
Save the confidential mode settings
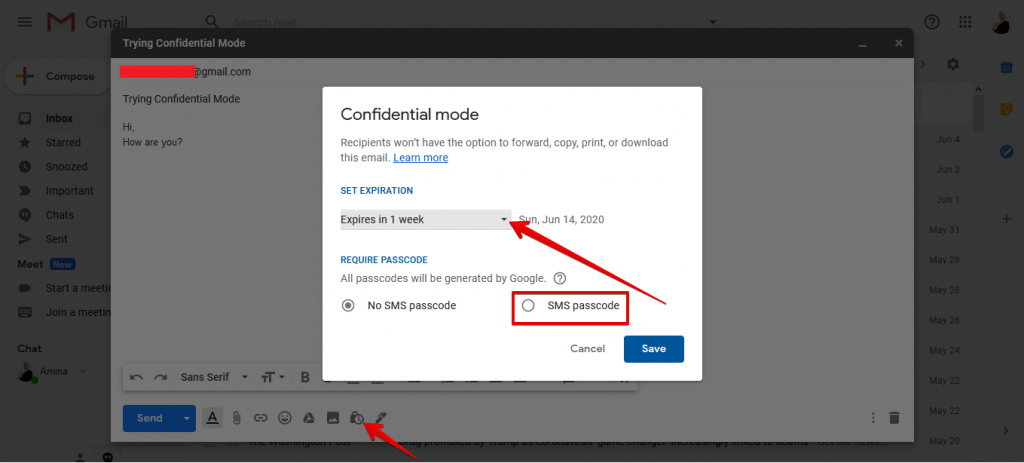tap(653, 348)
